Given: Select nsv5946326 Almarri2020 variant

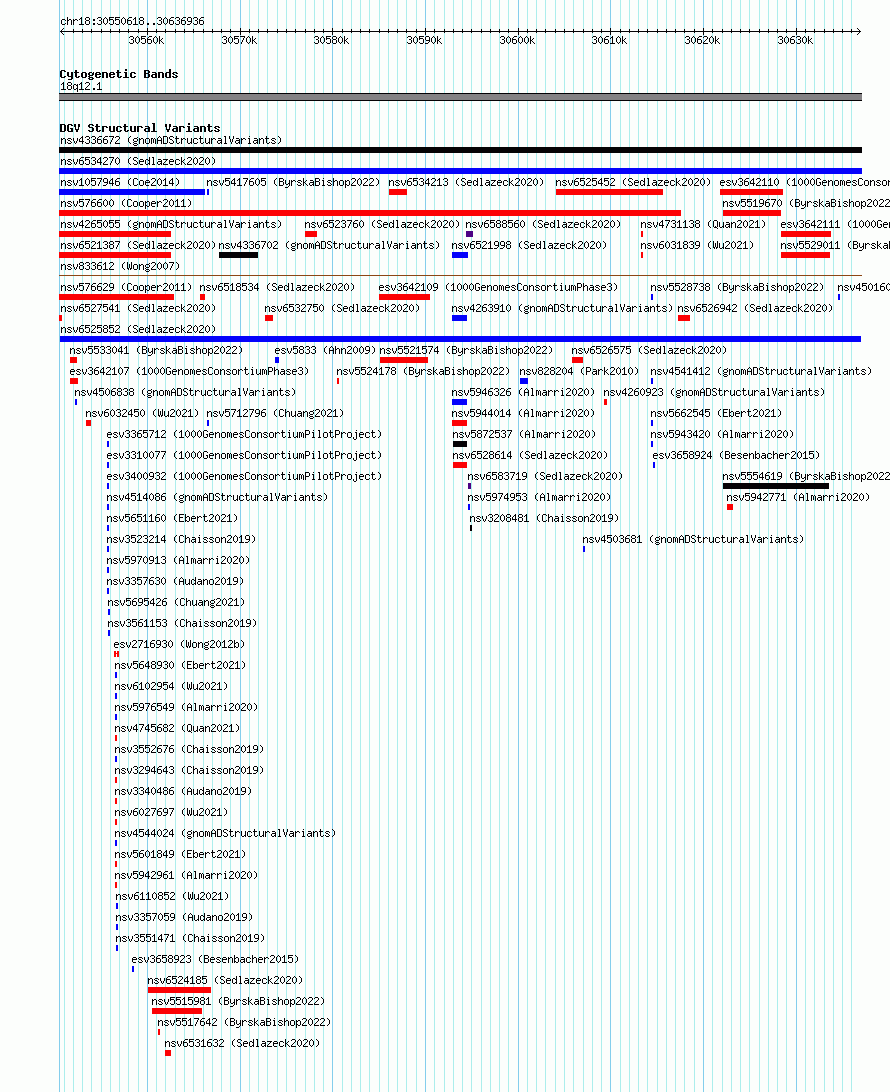Looking at the screenshot, I should (x=523, y=391).
